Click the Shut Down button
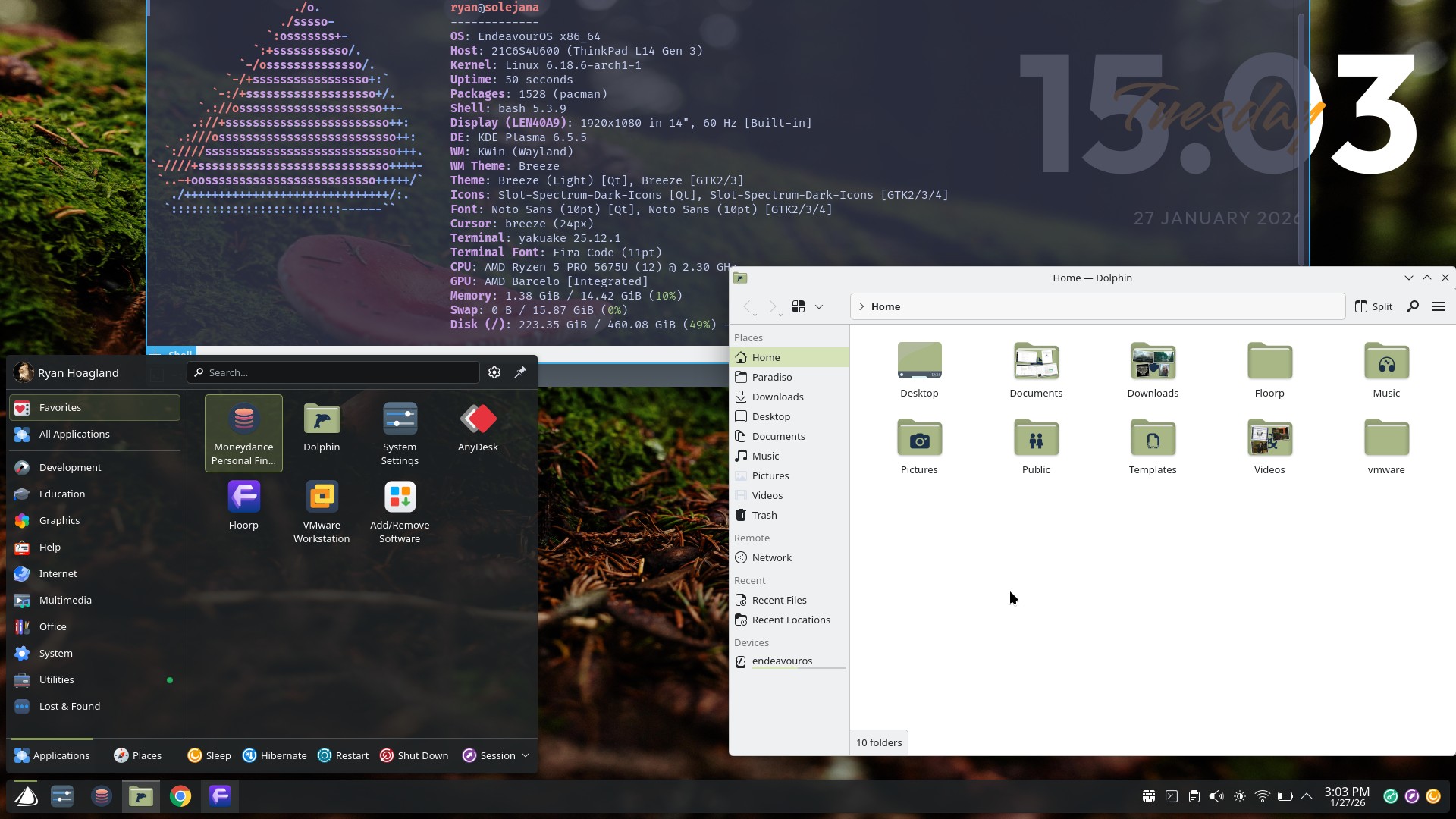Viewport: 1456px width, 819px height. pyautogui.click(x=414, y=755)
